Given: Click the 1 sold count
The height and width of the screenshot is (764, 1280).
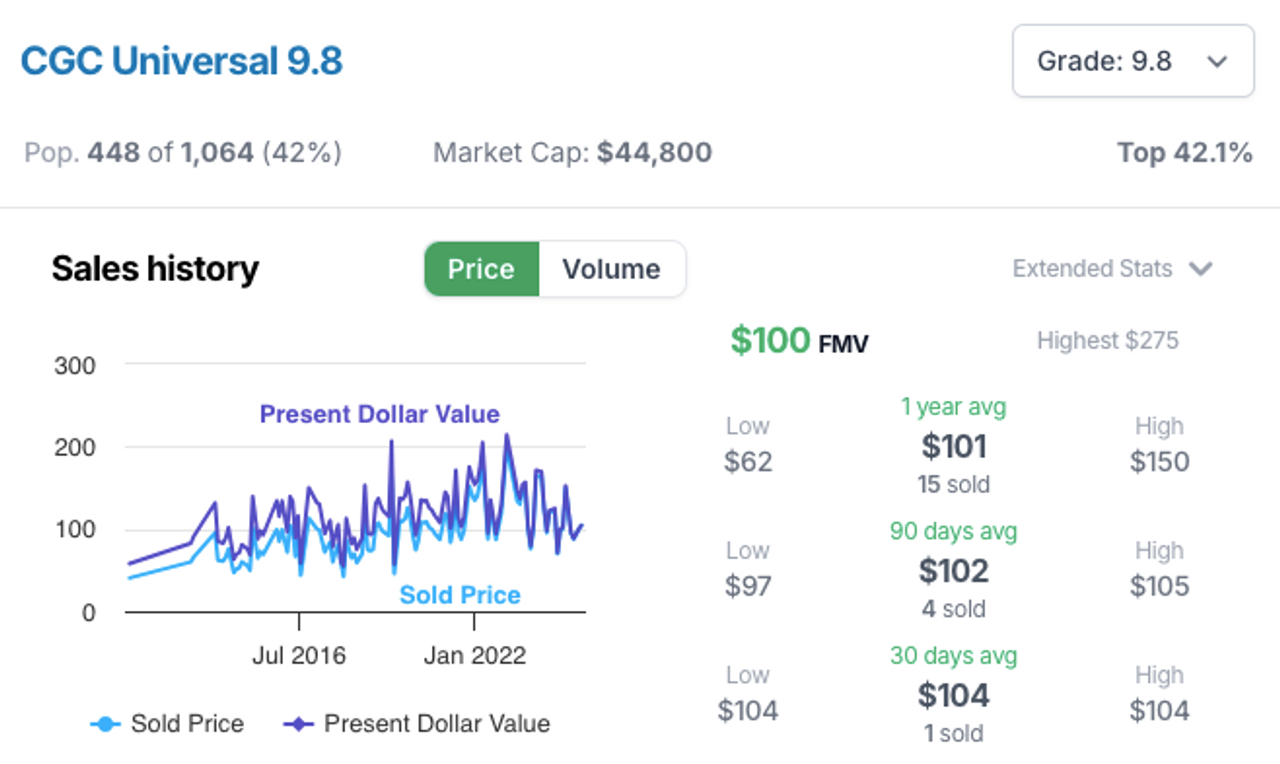Looking at the screenshot, I should (x=953, y=734).
